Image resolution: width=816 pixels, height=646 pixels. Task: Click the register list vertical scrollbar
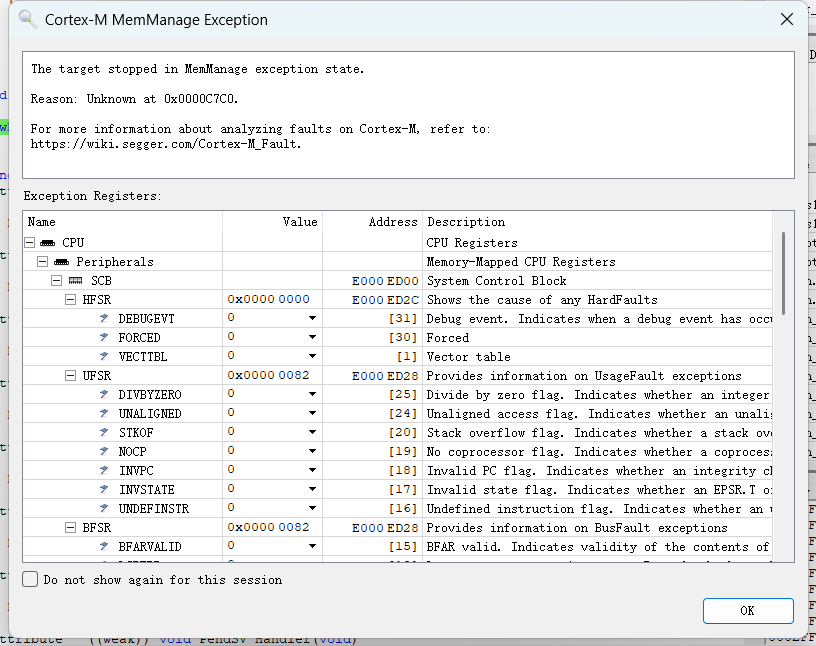click(783, 270)
